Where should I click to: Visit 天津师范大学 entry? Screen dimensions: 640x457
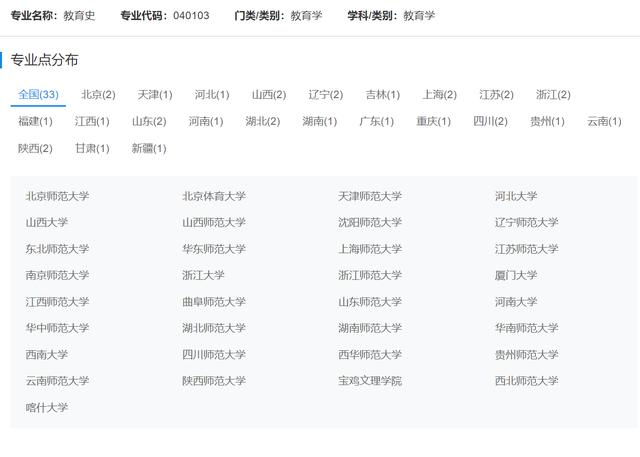point(370,196)
